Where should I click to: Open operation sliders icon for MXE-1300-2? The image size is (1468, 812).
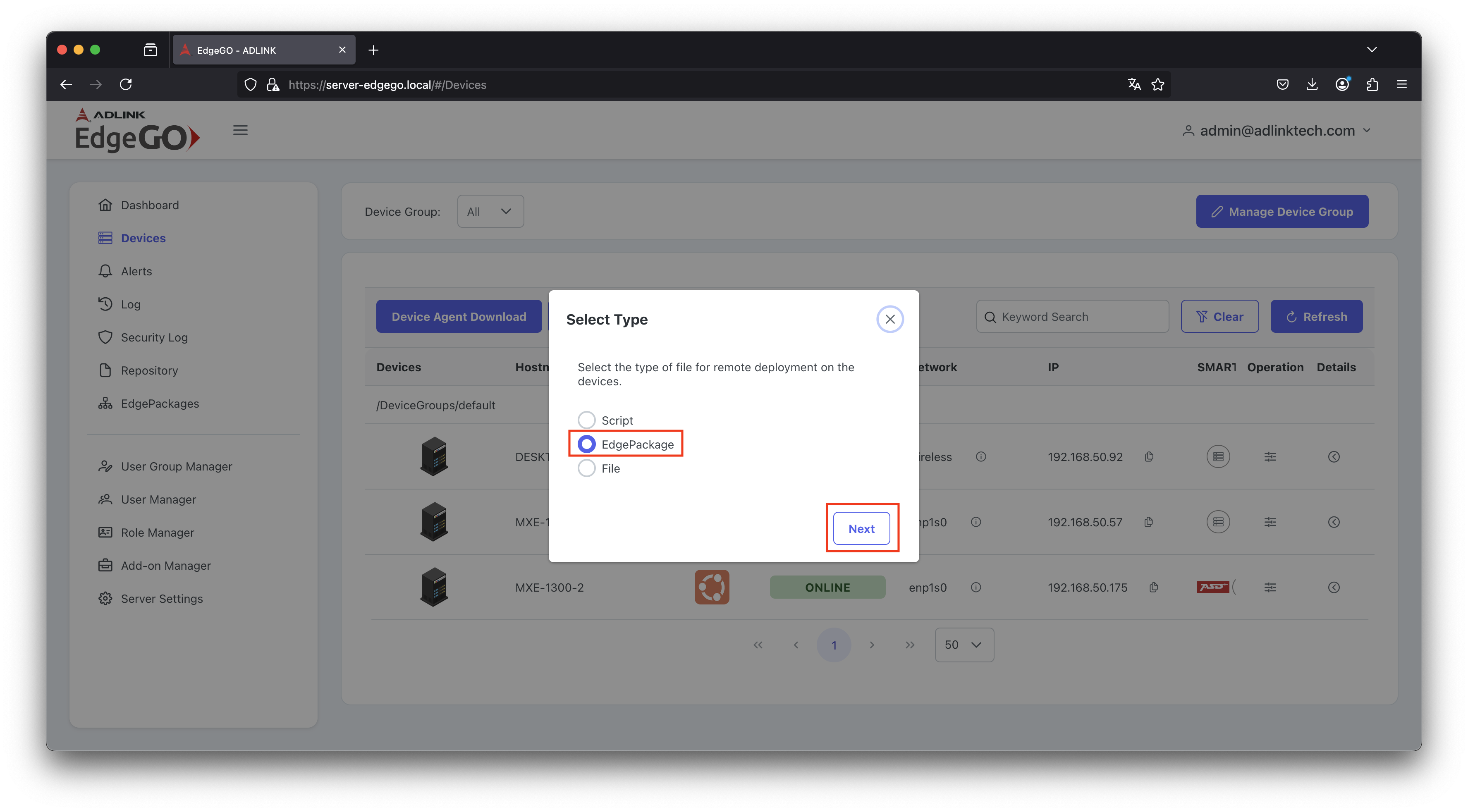click(1270, 587)
